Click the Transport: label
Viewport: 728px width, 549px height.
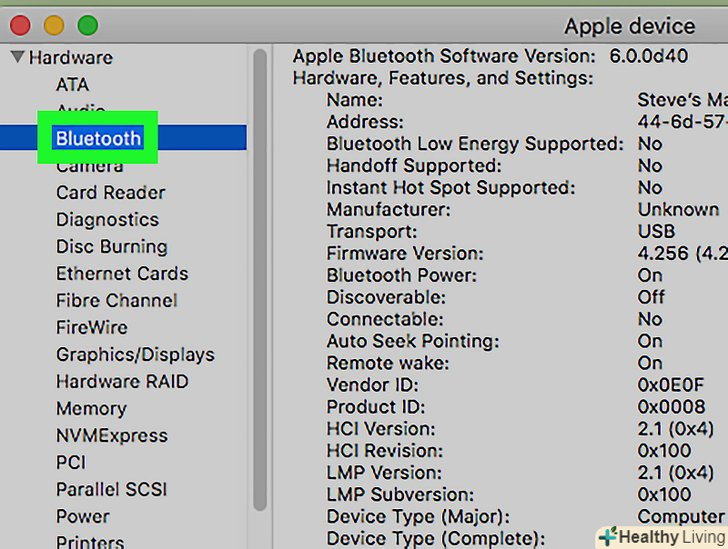click(x=372, y=231)
